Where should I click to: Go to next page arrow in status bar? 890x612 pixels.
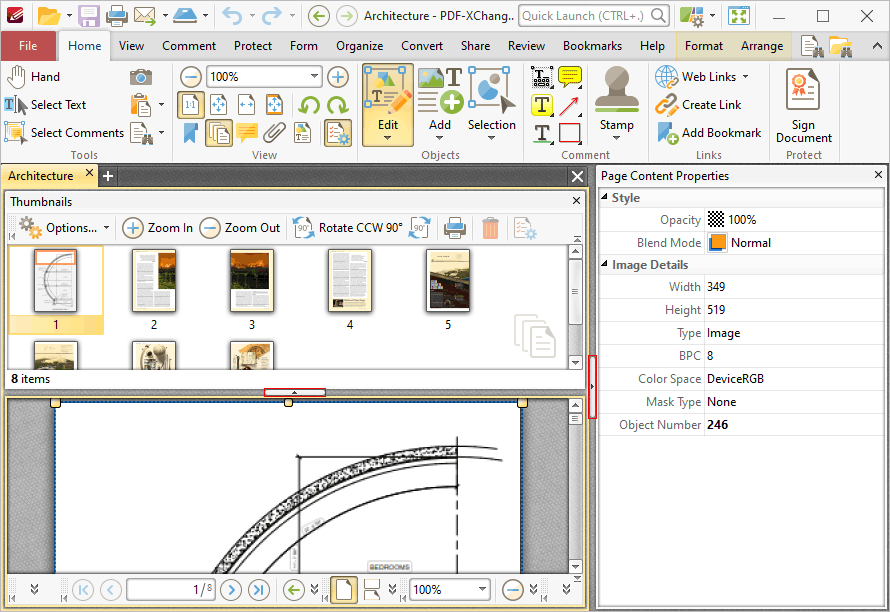click(x=230, y=590)
